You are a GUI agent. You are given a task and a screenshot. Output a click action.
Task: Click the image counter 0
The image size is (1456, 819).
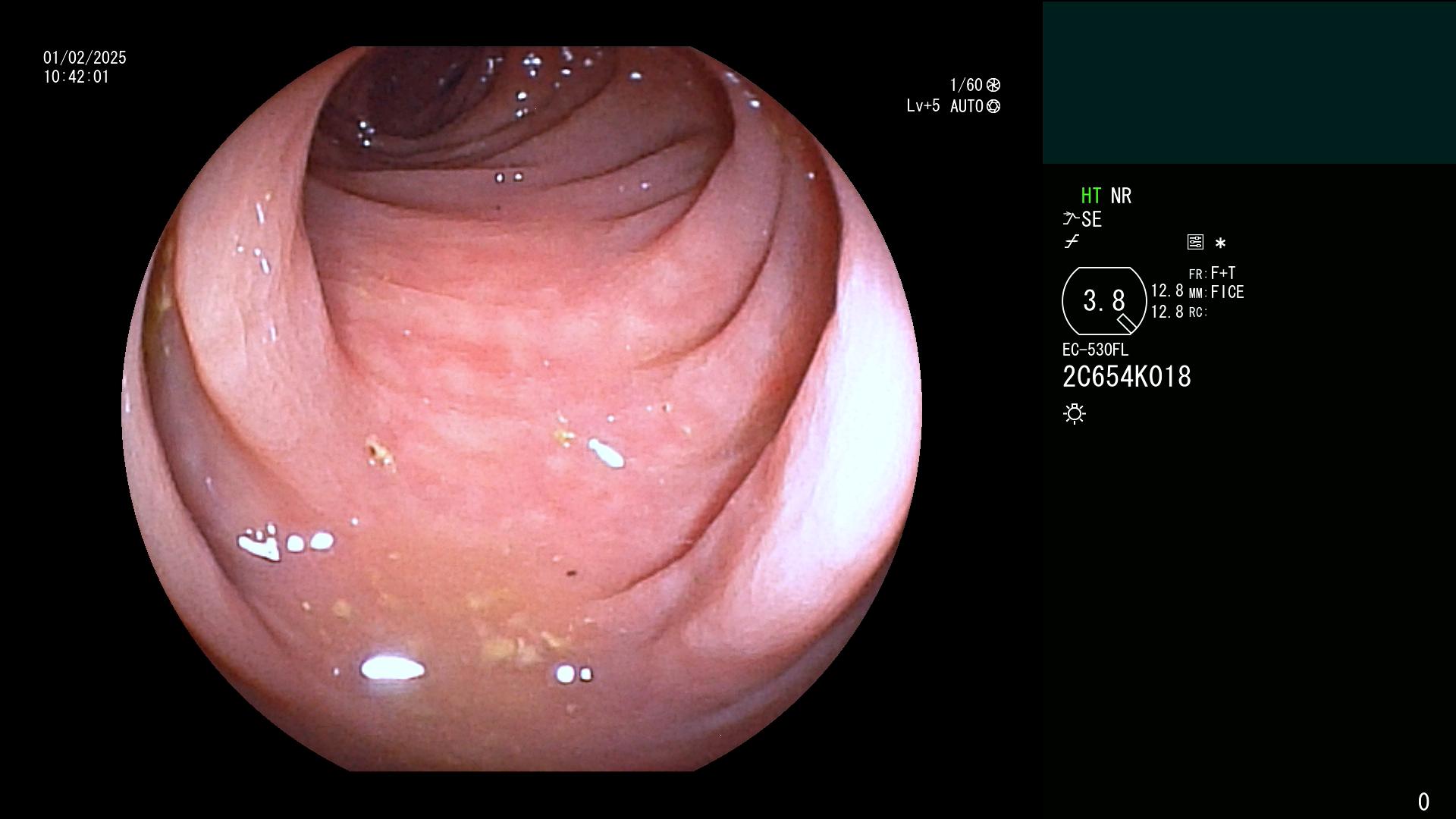(x=1423, y=802)
